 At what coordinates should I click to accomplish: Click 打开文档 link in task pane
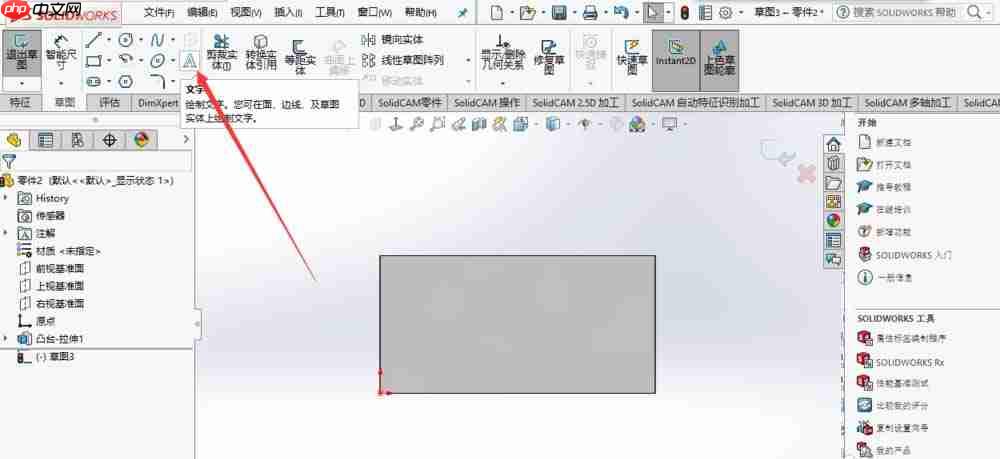(893, 164)
